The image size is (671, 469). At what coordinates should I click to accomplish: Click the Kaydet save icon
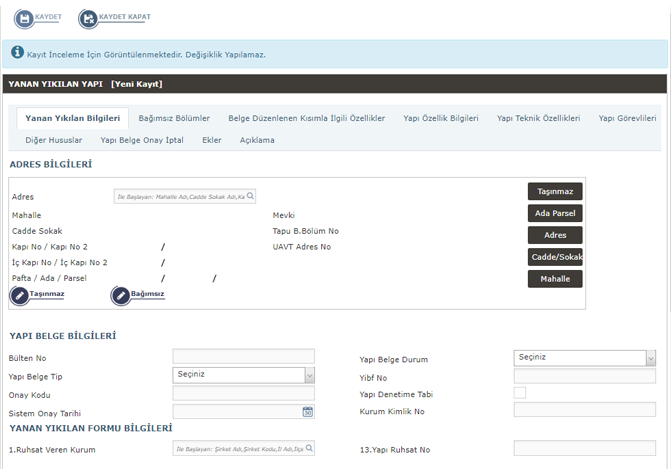23,18
